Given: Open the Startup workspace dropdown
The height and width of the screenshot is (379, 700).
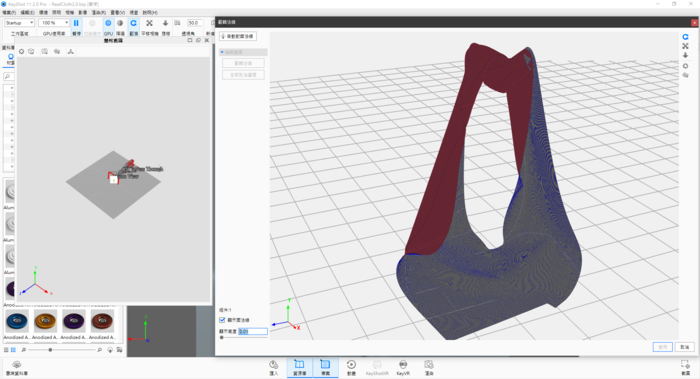Looking at the screenshot, I should coord(19,23).
